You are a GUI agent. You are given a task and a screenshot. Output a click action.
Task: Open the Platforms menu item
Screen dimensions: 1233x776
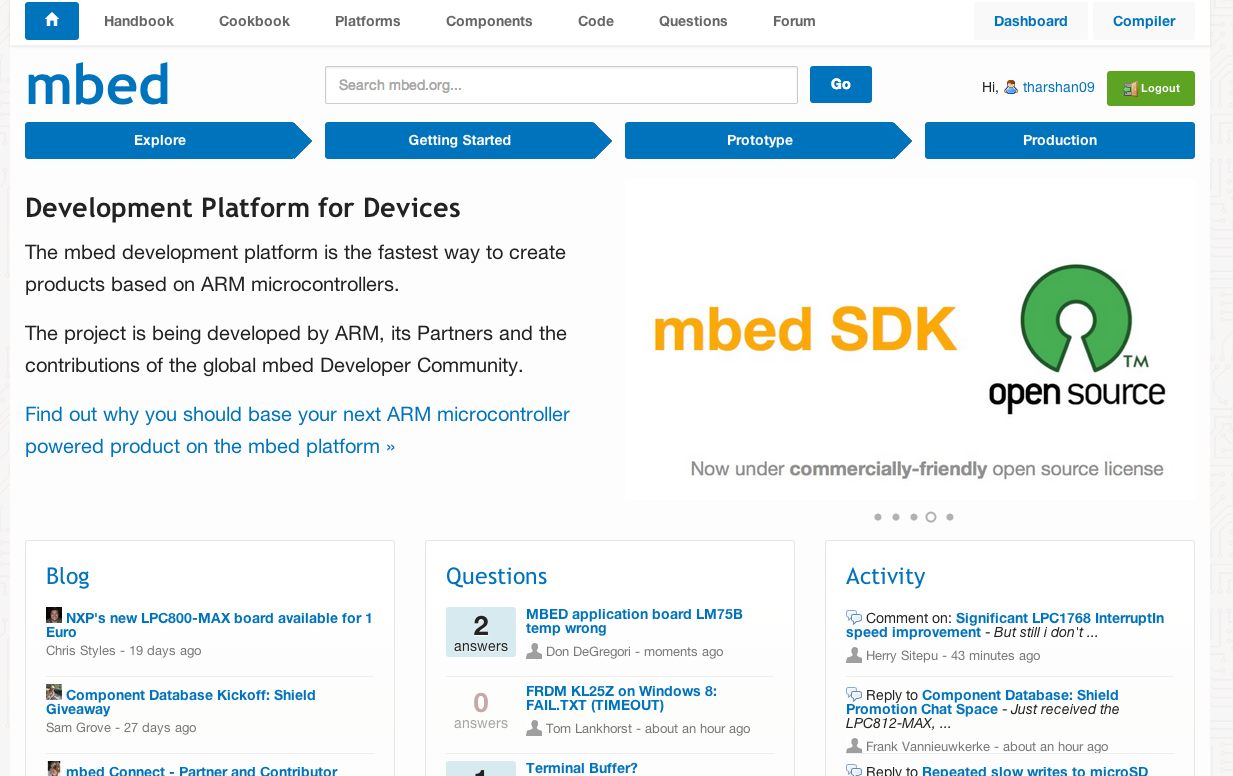pyautogui.click(x=368, y=21)
